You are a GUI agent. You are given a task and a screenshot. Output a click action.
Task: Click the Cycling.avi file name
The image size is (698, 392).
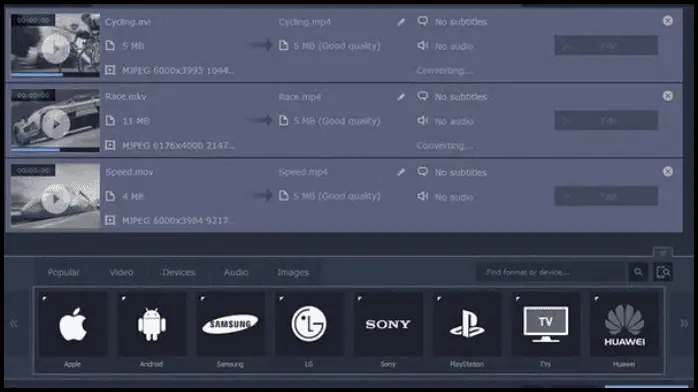tap(128, 22)
